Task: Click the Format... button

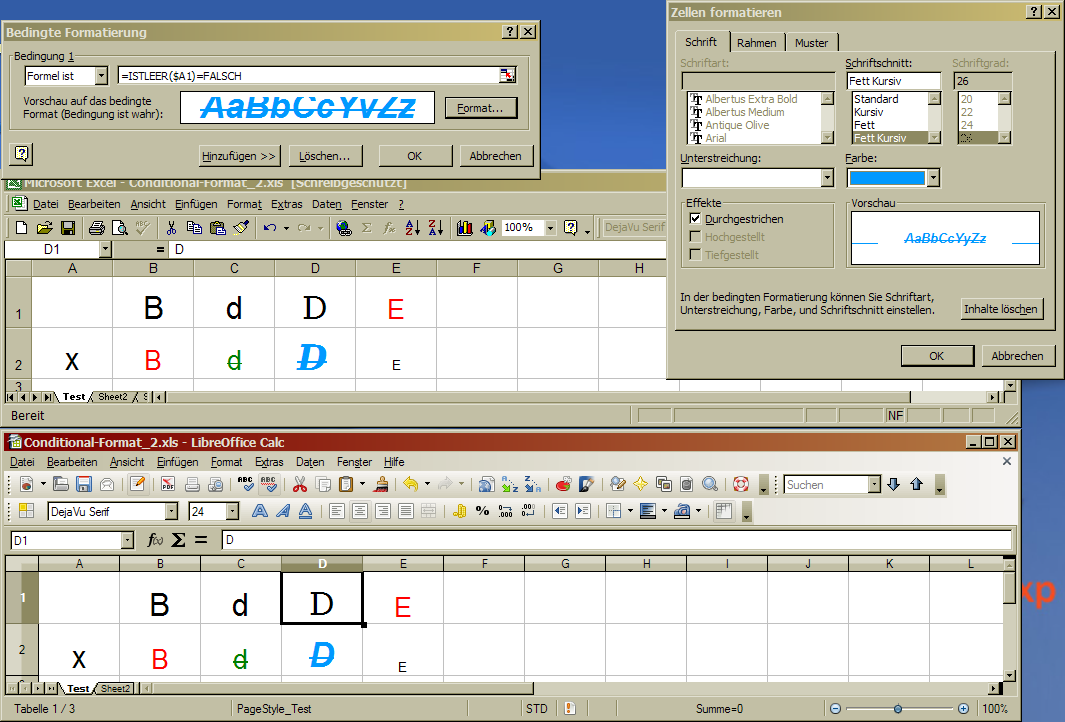Action: pos(486,108)
